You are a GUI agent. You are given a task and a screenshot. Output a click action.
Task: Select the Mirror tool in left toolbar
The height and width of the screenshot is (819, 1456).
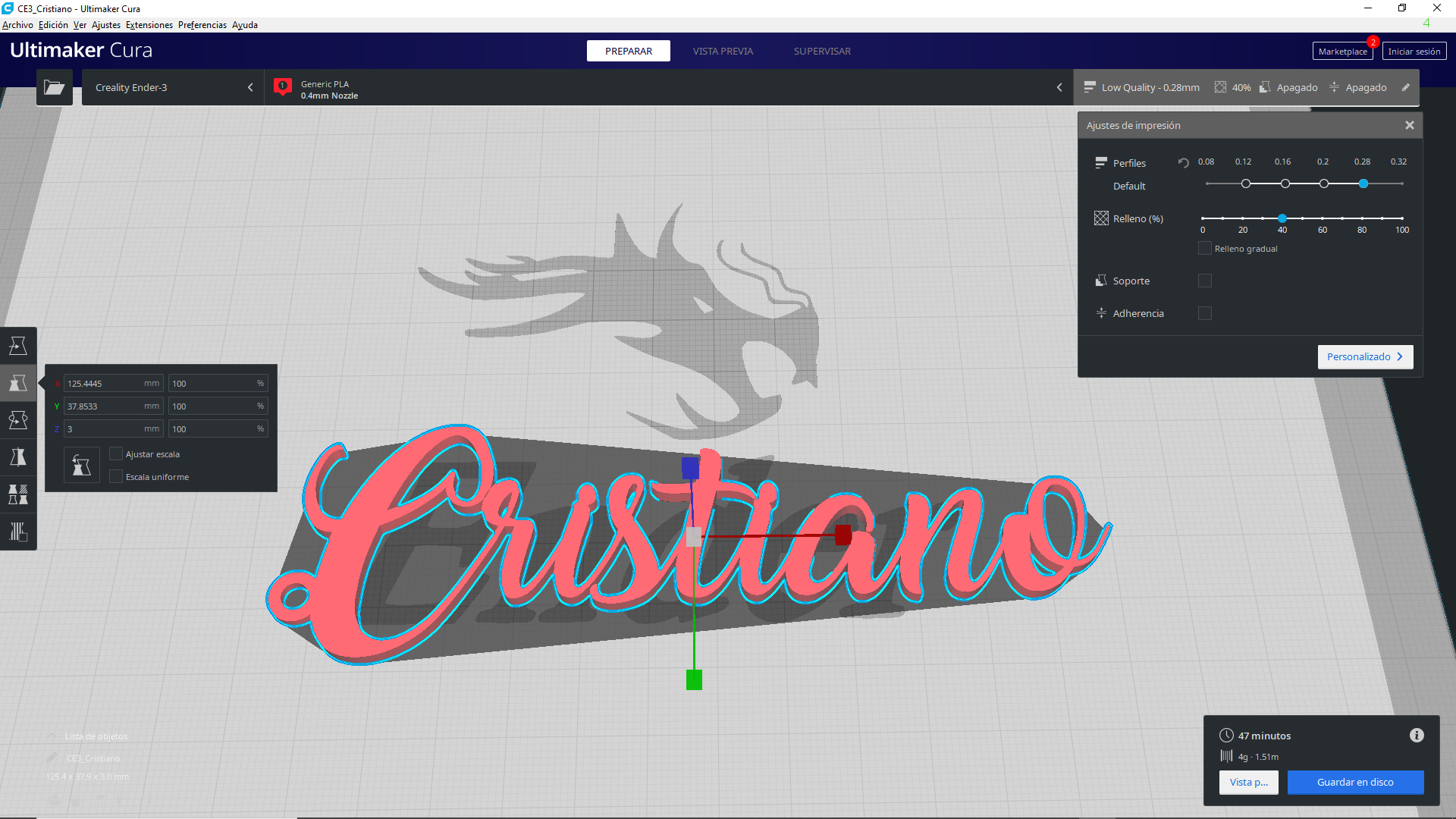[x=18, y=457]
